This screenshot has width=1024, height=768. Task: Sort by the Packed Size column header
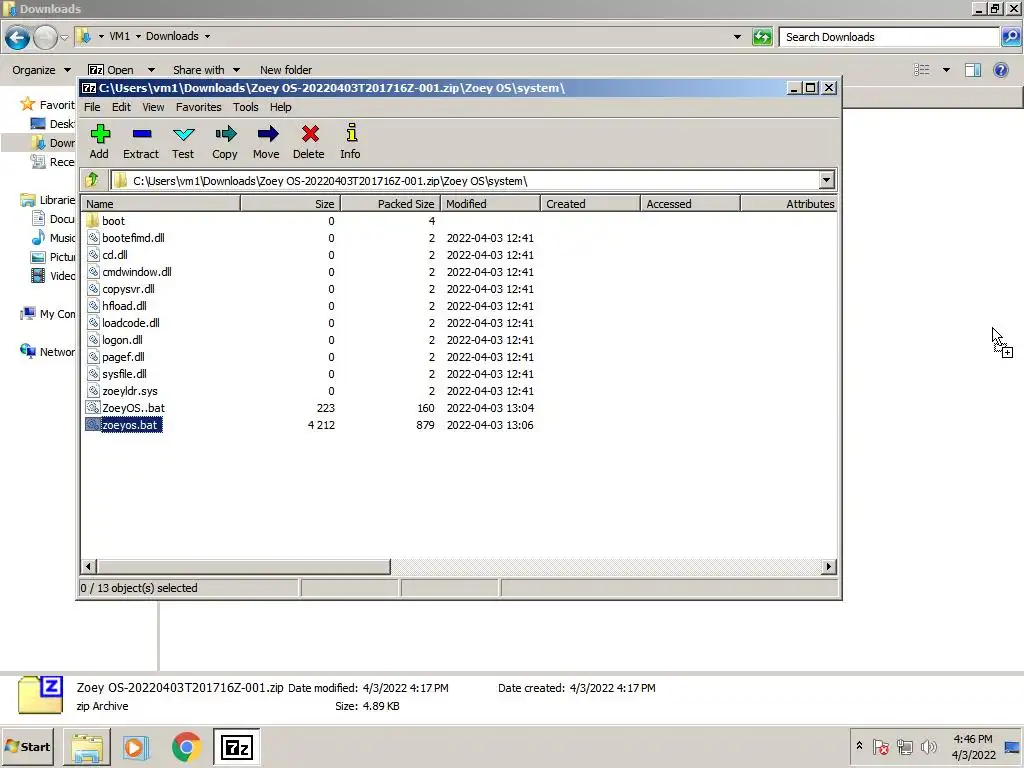pyautogui.click(x=391, y=204)
